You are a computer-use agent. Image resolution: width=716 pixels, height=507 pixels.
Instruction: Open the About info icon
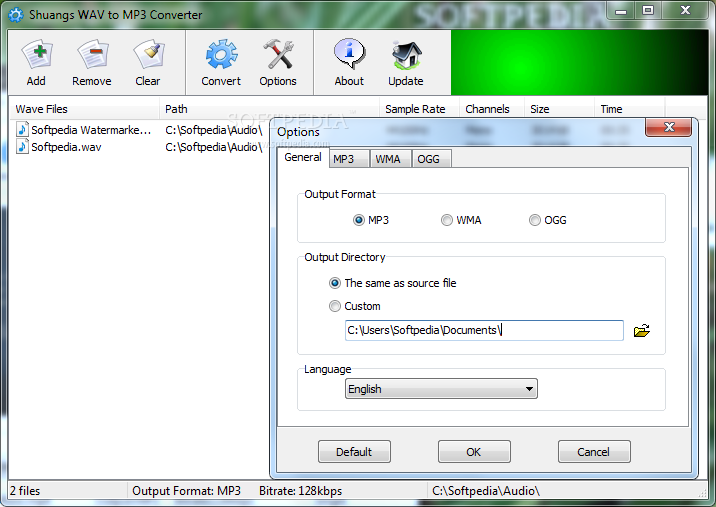[349, 54]
